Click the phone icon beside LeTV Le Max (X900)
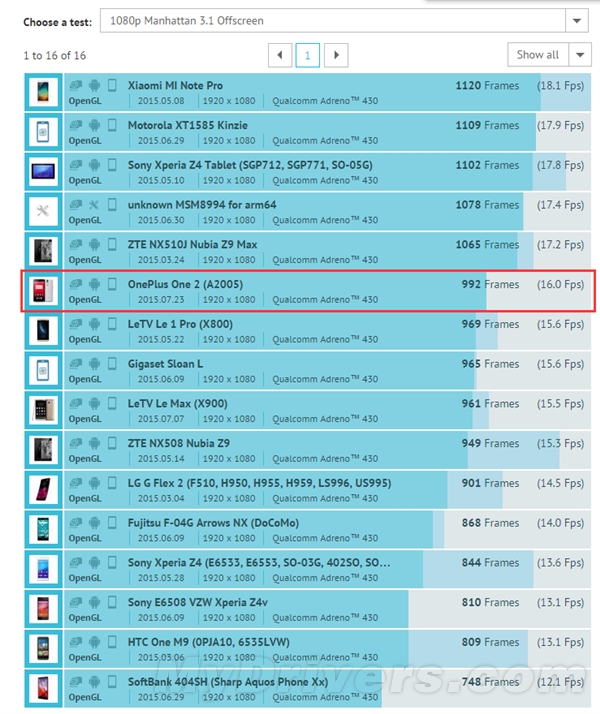 point(112,403)
